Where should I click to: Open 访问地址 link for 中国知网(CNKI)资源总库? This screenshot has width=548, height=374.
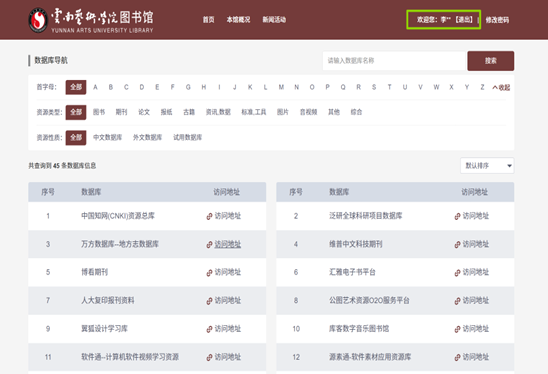(228, 216)
